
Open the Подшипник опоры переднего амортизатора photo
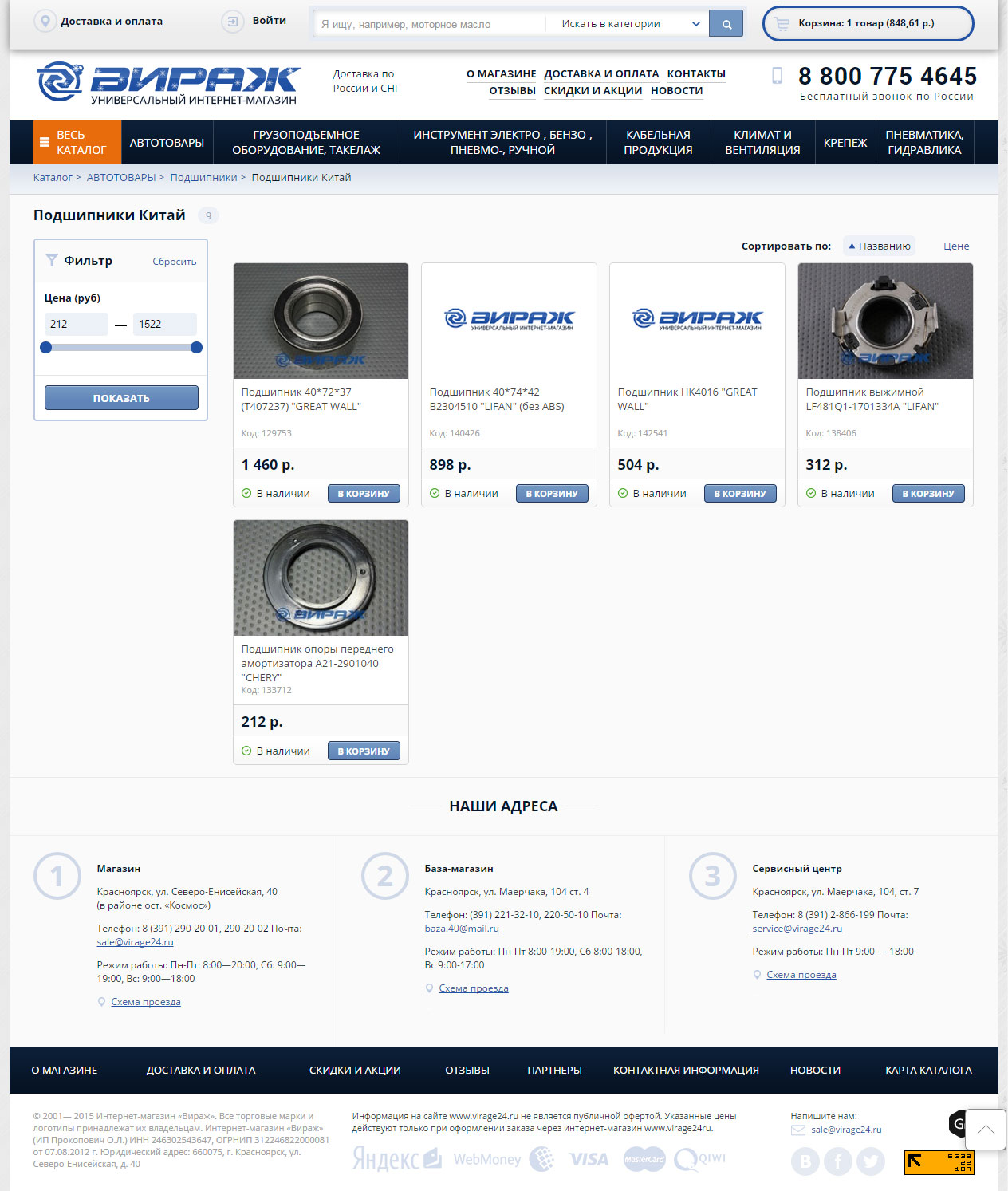click(x=321, y=578)
